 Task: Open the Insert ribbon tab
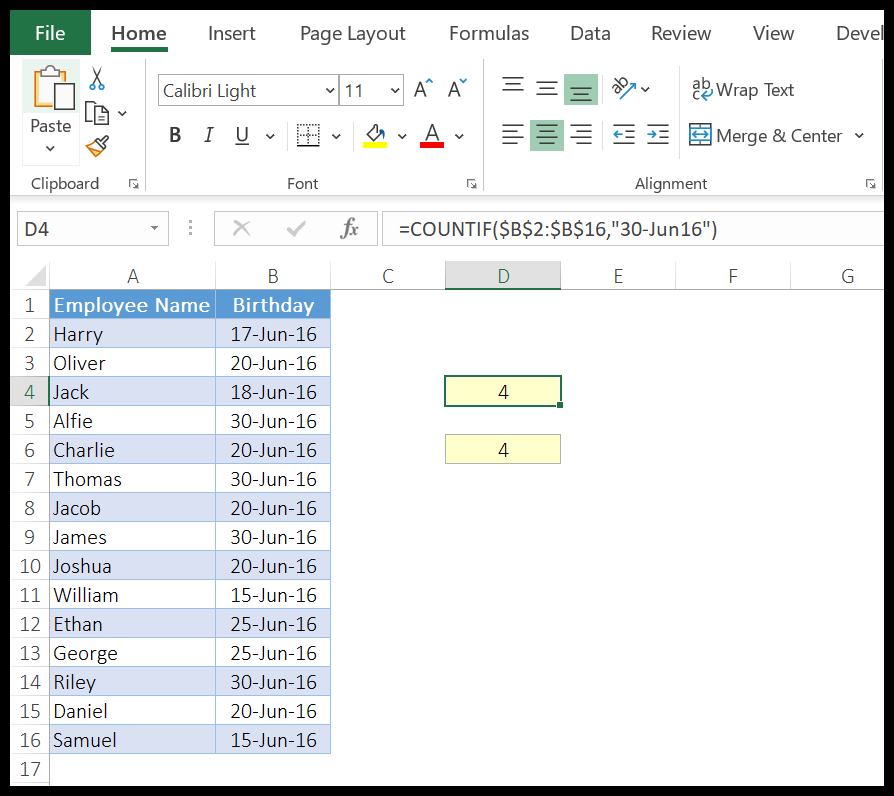coord(231,33)
